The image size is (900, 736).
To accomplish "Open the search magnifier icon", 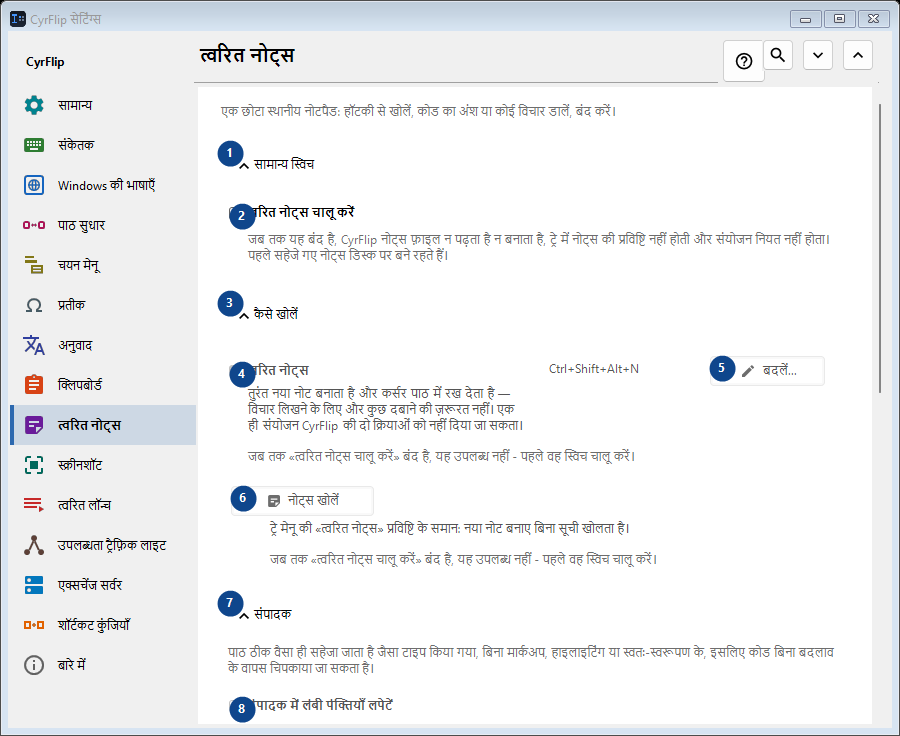I will (778, 55).
